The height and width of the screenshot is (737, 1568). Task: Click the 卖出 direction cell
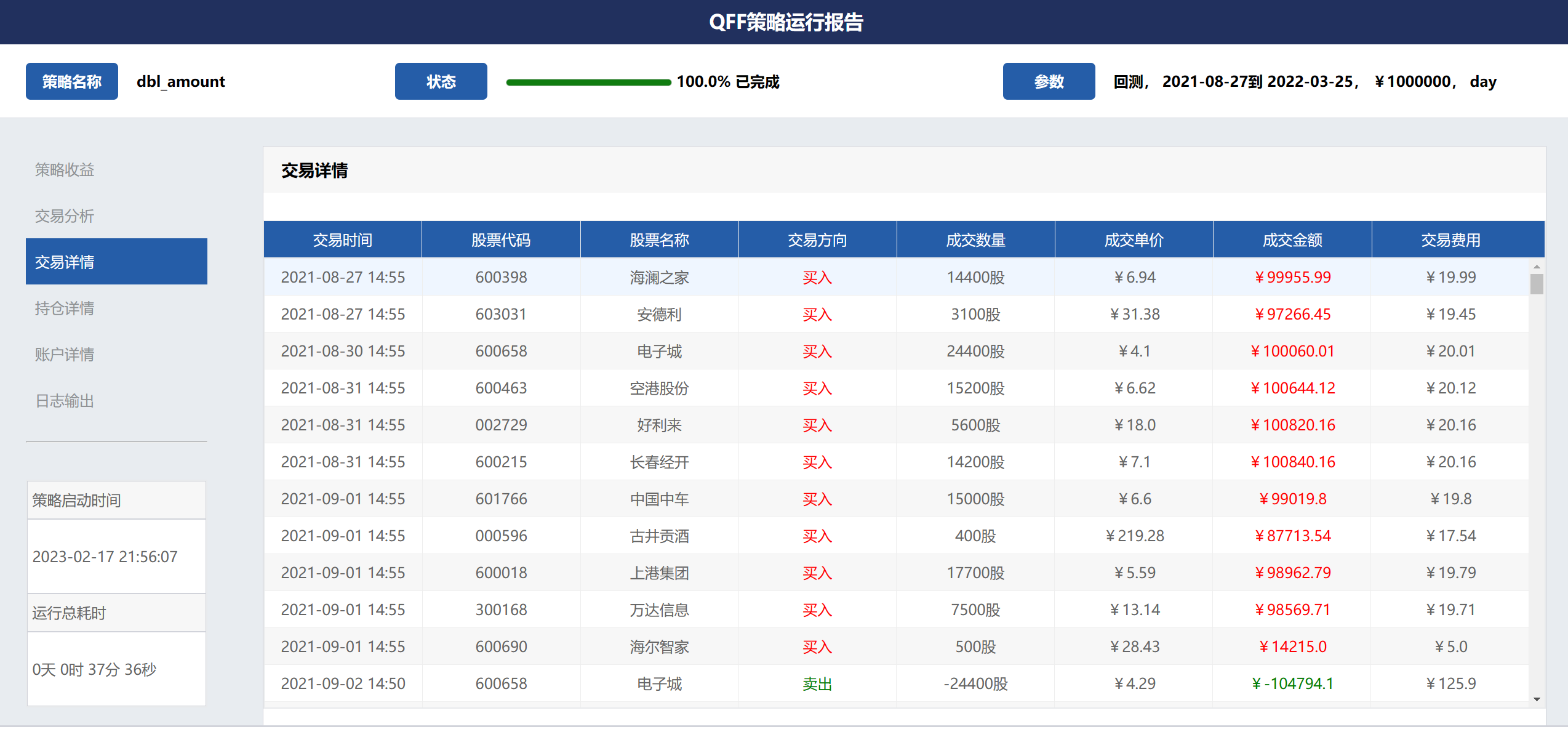(817, 683)
